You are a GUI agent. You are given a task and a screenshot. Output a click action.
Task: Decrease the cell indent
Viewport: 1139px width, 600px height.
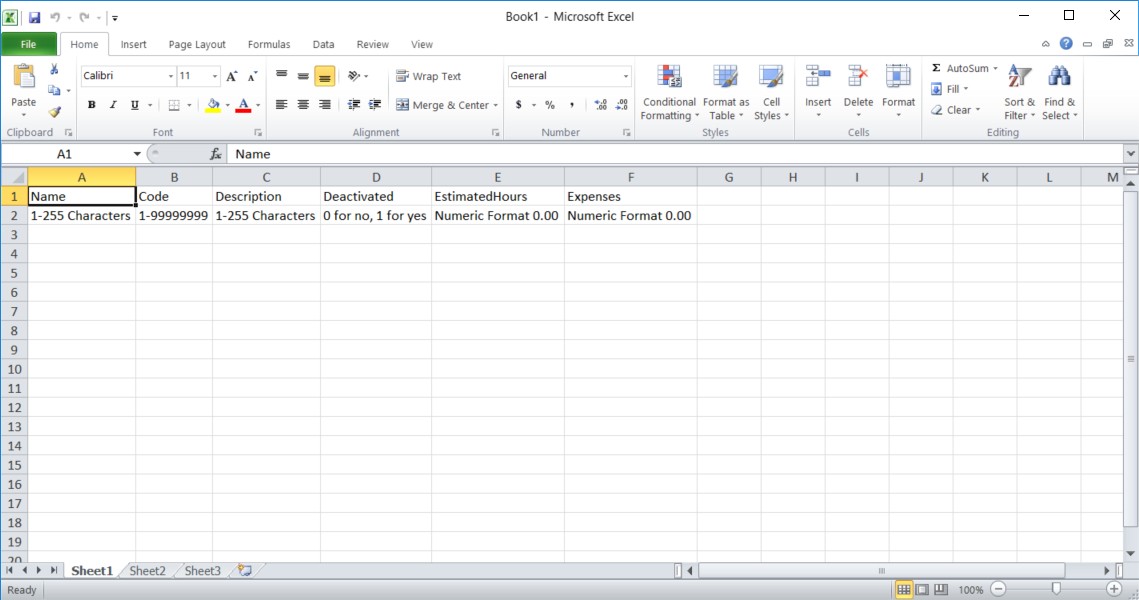pyautogui.click(x=354, y=105)
